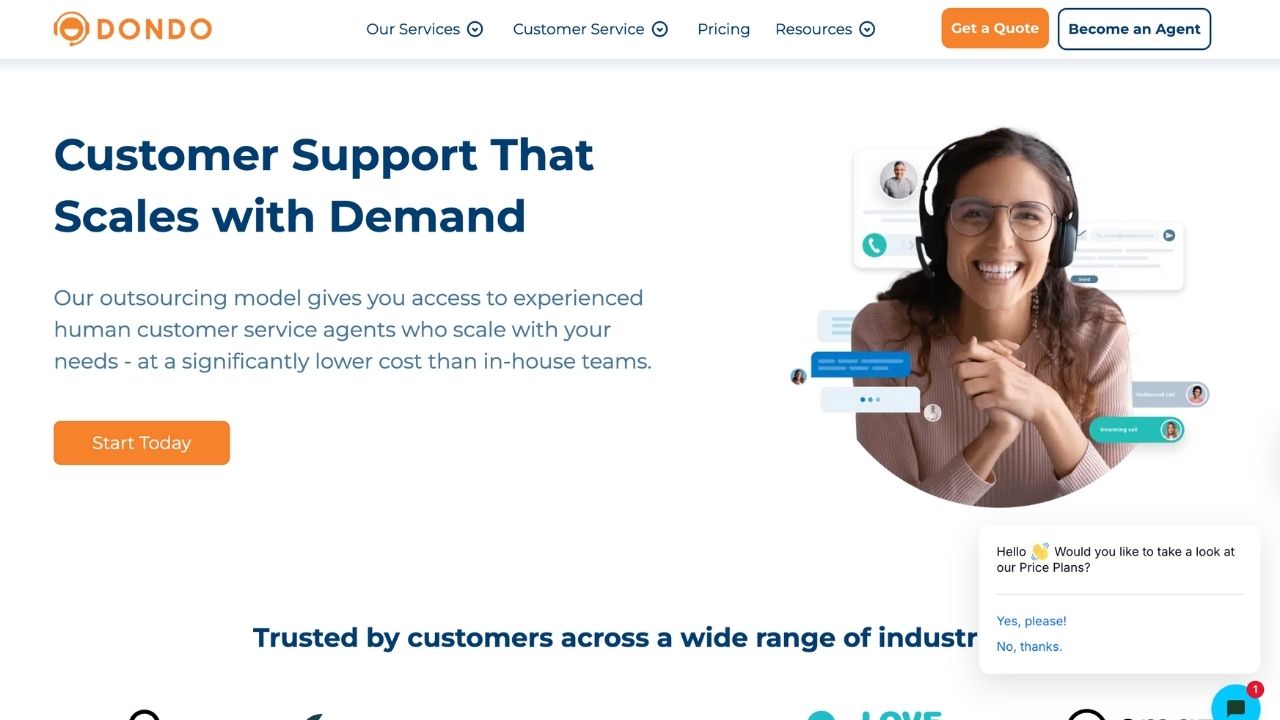The height and width of the screenshot is (720, 1280).
Task: Expand the Resources dropdown chevron
Action: (x=867, y=29)
